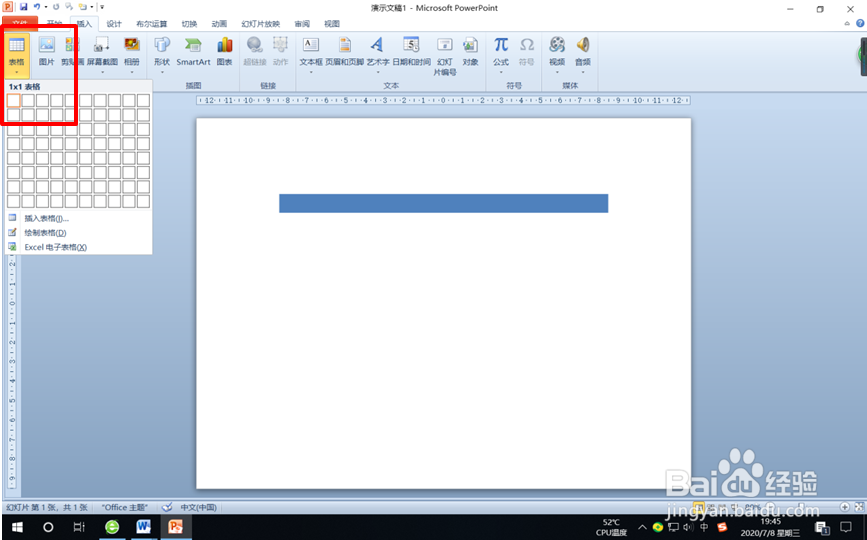Expand the arrow under 文本框
This screenshot has height=540, width=867.
pyautogui.click(x=311, y=72)
